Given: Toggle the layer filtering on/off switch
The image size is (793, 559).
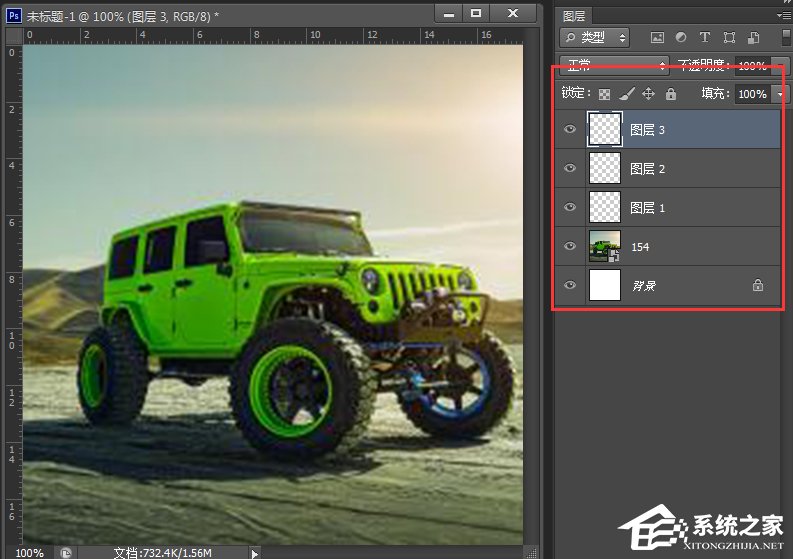Looking at the screenshot, I should pos(786,37).
